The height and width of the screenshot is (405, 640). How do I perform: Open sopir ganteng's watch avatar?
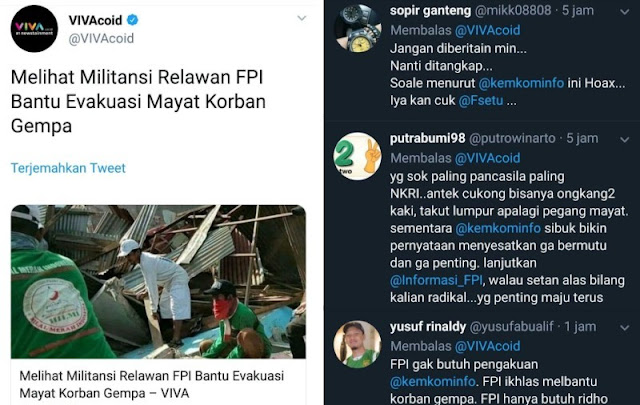point(358,29)
